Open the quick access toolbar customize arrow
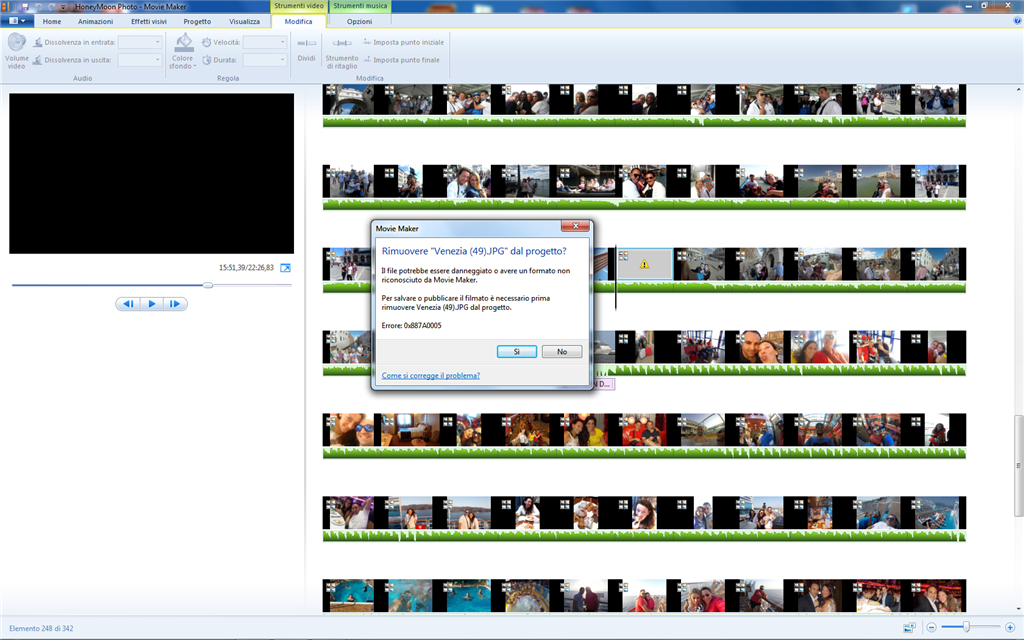The width and height of the screenshot is (1024, 640). (x=63, y=7)
